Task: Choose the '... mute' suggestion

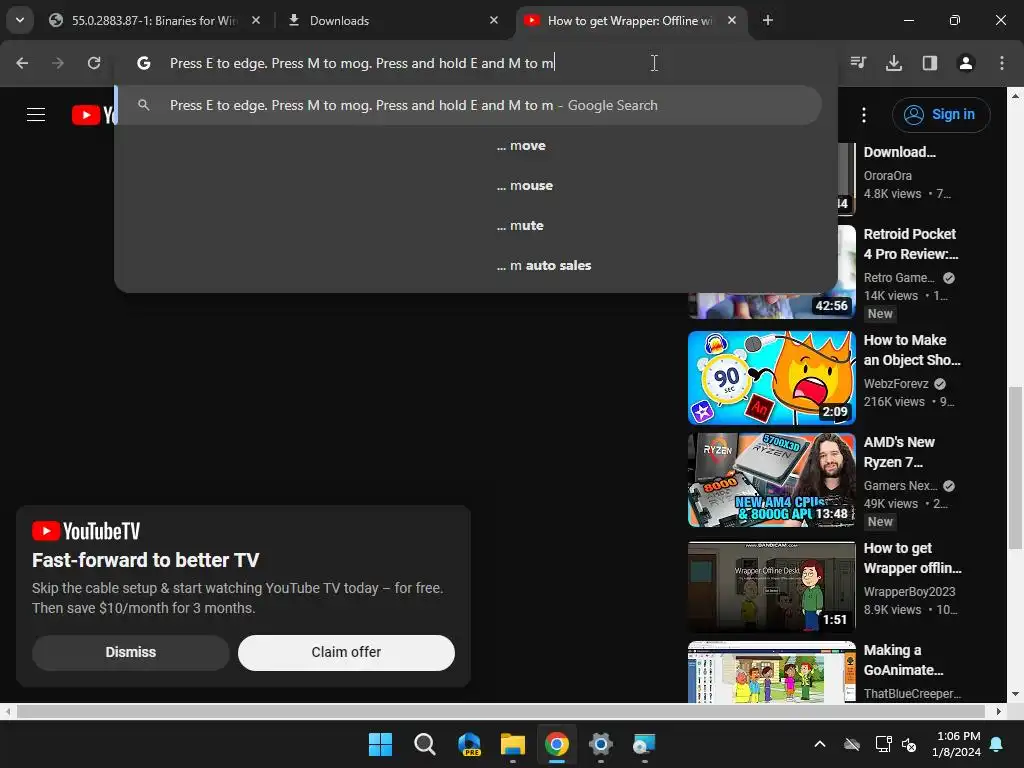Action: (520, 225)
